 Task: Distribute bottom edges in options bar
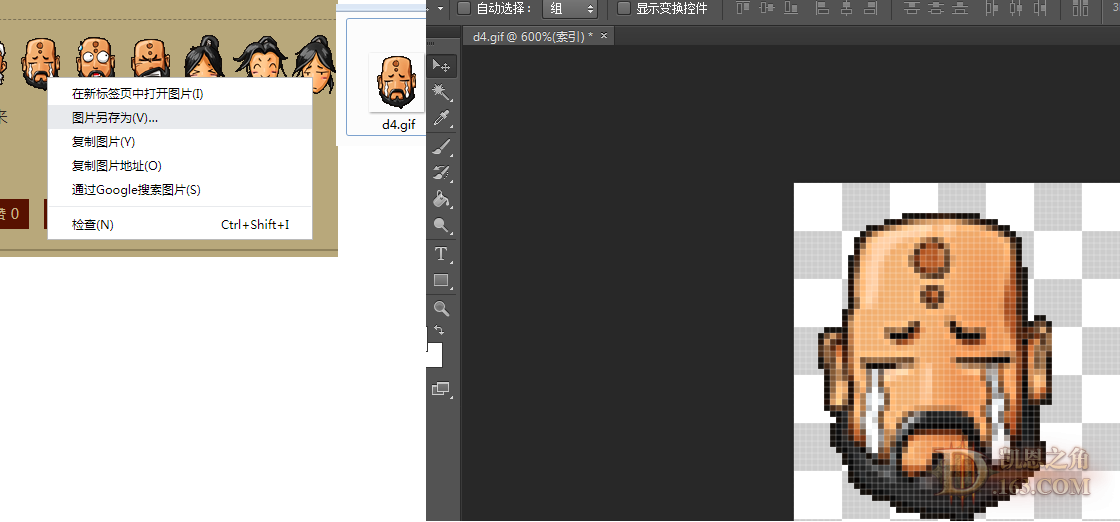tap(960, 9)
